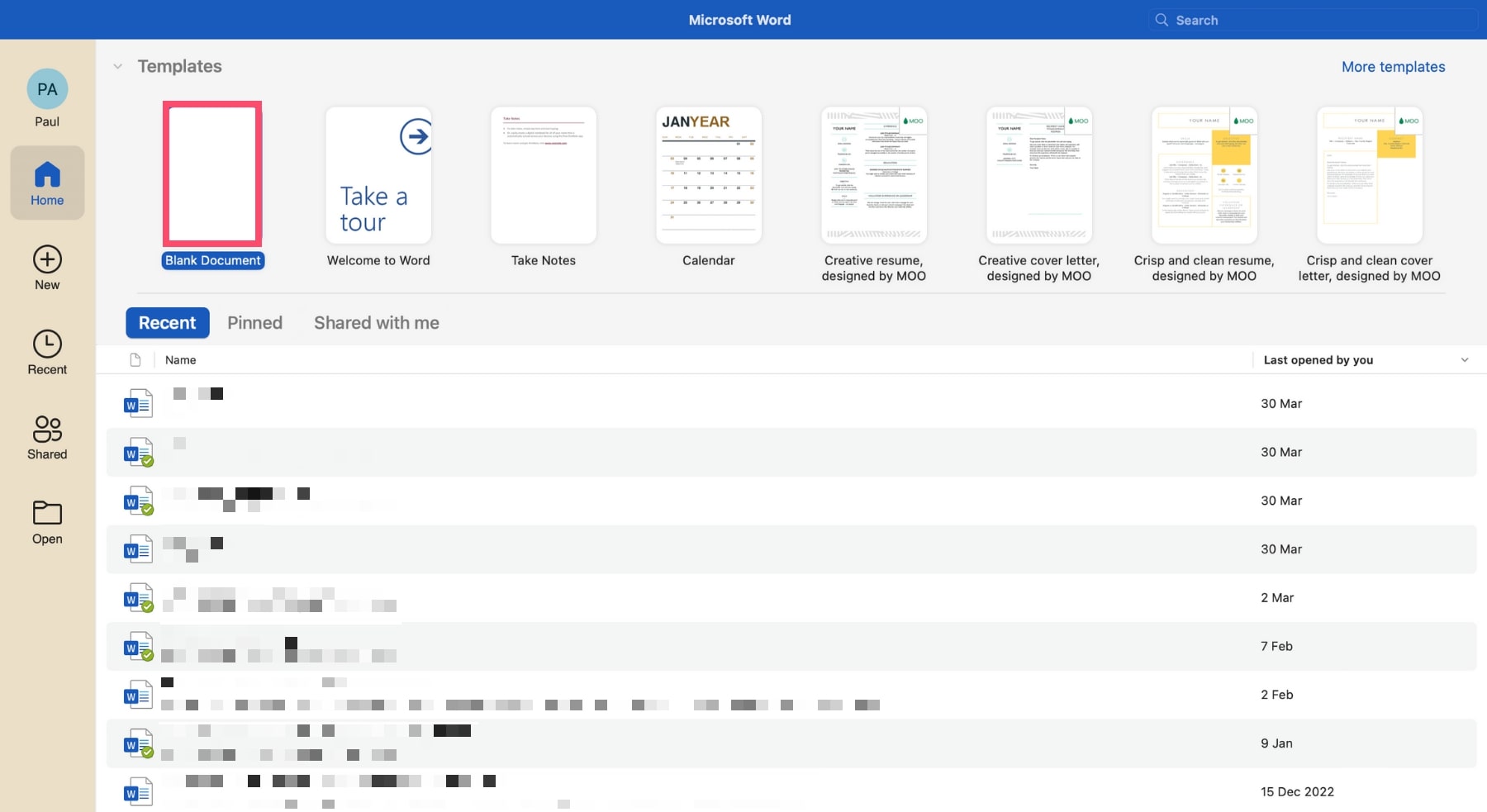This screenshot has height=812, width=1487.
Task: Click the 2 Mar date cell
Action: 1277,598
